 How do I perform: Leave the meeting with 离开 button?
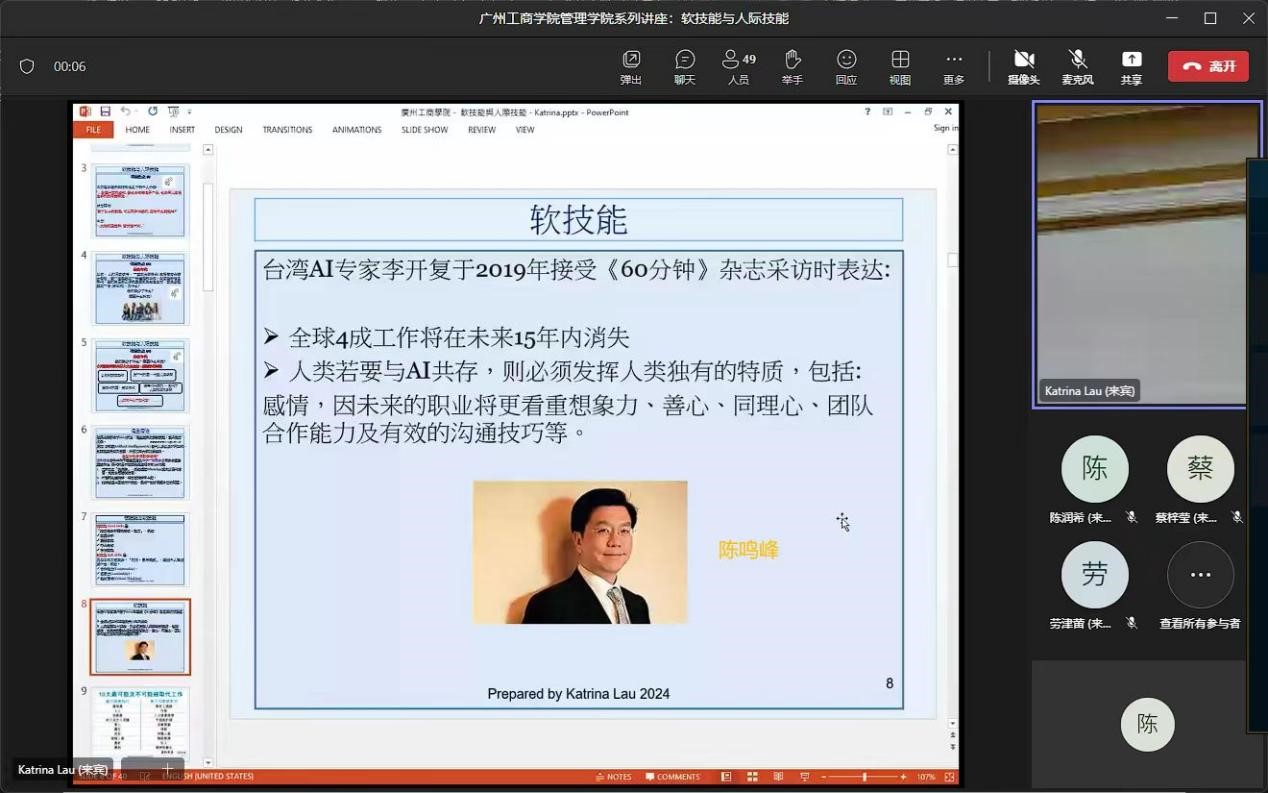1208,66
